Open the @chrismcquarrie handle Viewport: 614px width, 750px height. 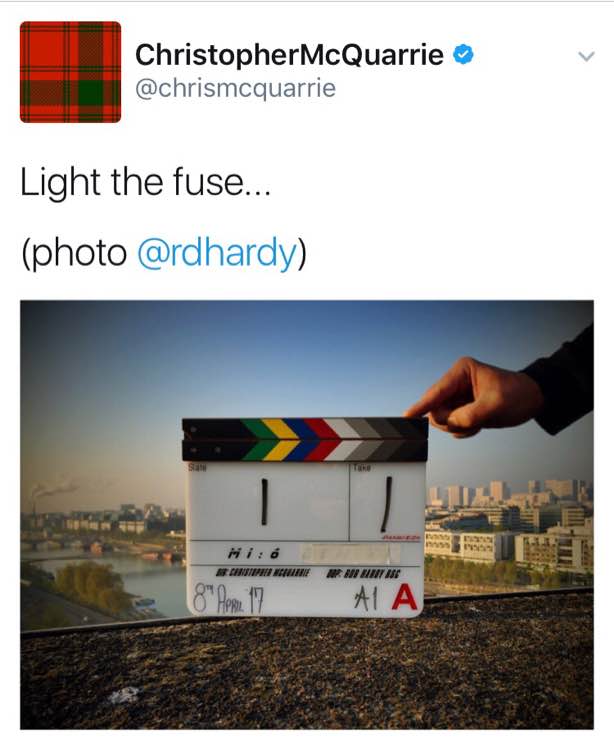(235, 88)
